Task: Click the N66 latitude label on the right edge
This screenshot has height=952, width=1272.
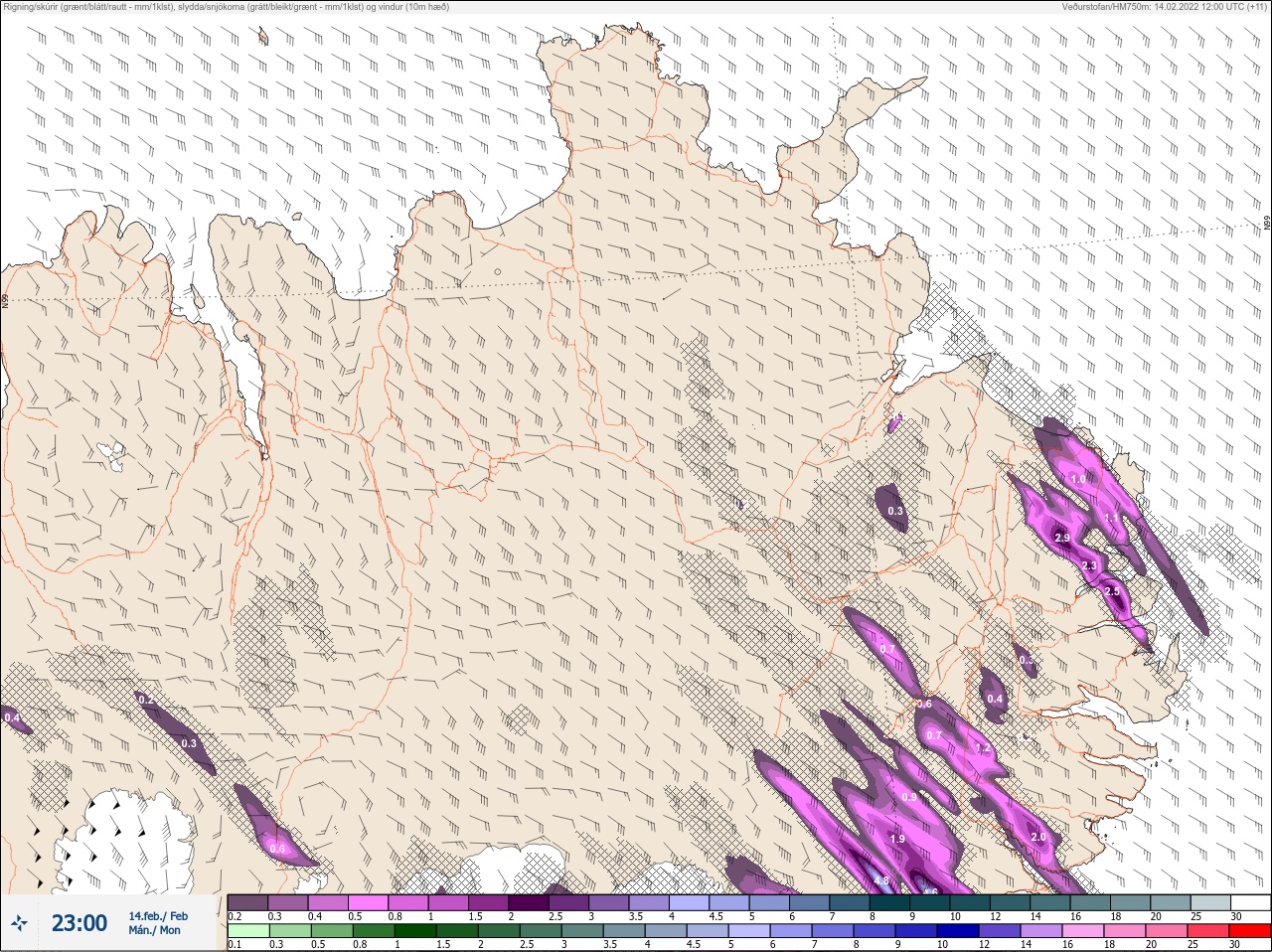Action: (x=1267, y=224)
